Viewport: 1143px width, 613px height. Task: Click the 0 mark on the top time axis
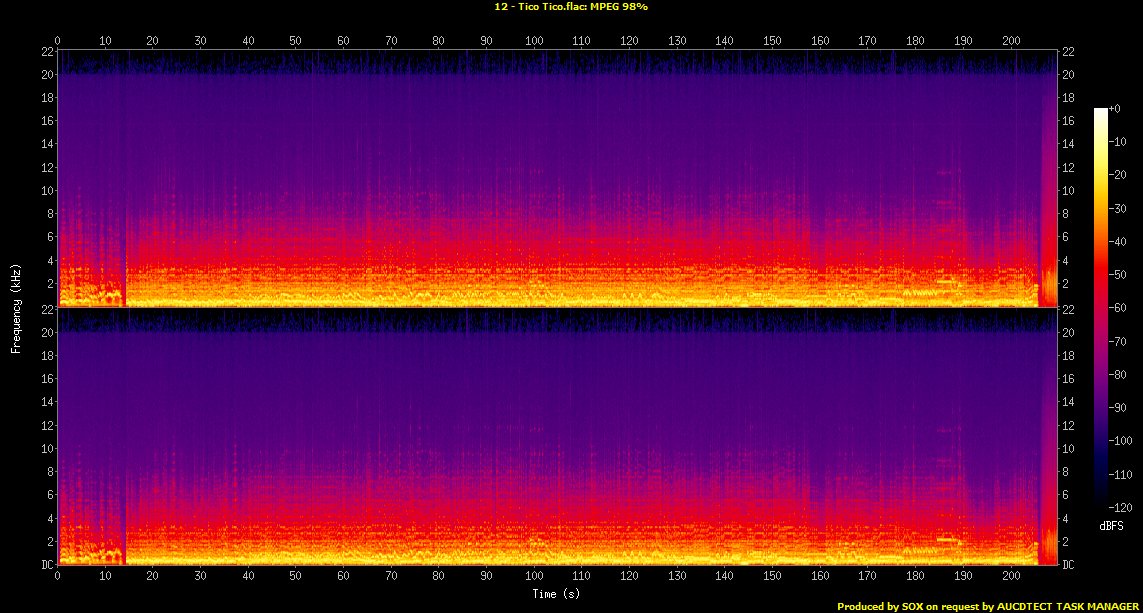pyautogui.click(x=58, y=40)
